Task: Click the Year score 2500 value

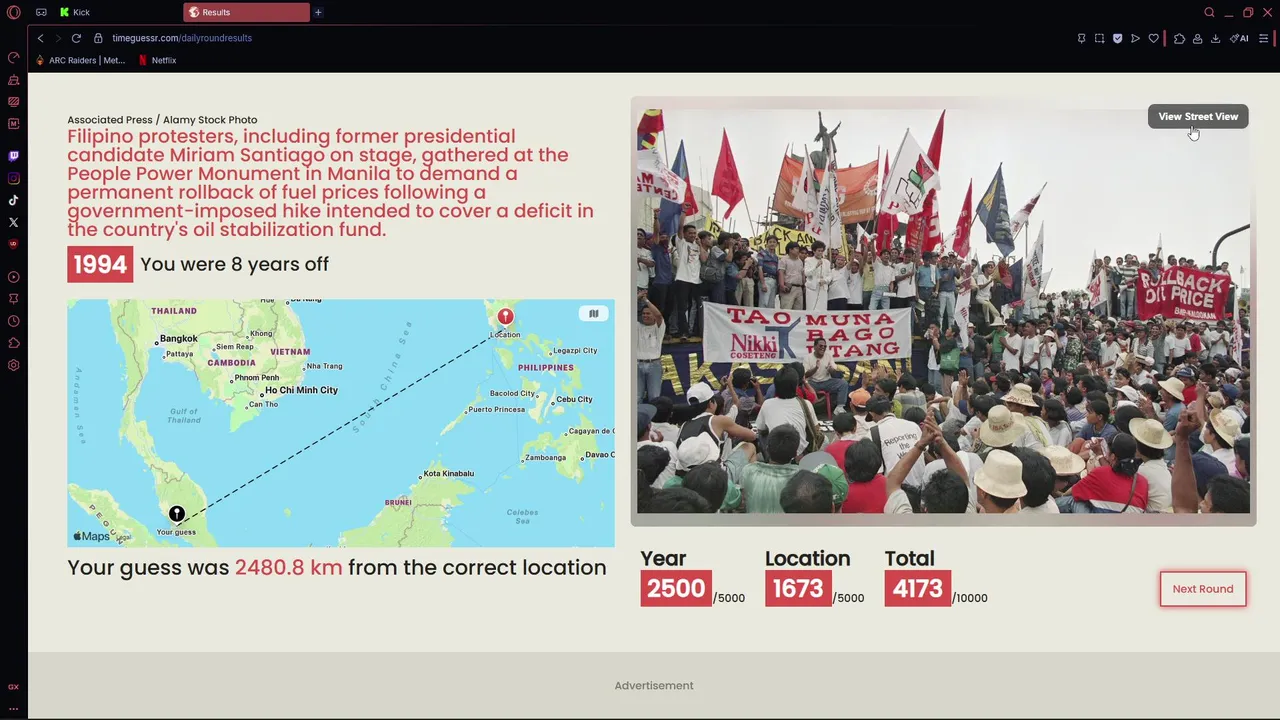Action: click(x=676, y=588)
